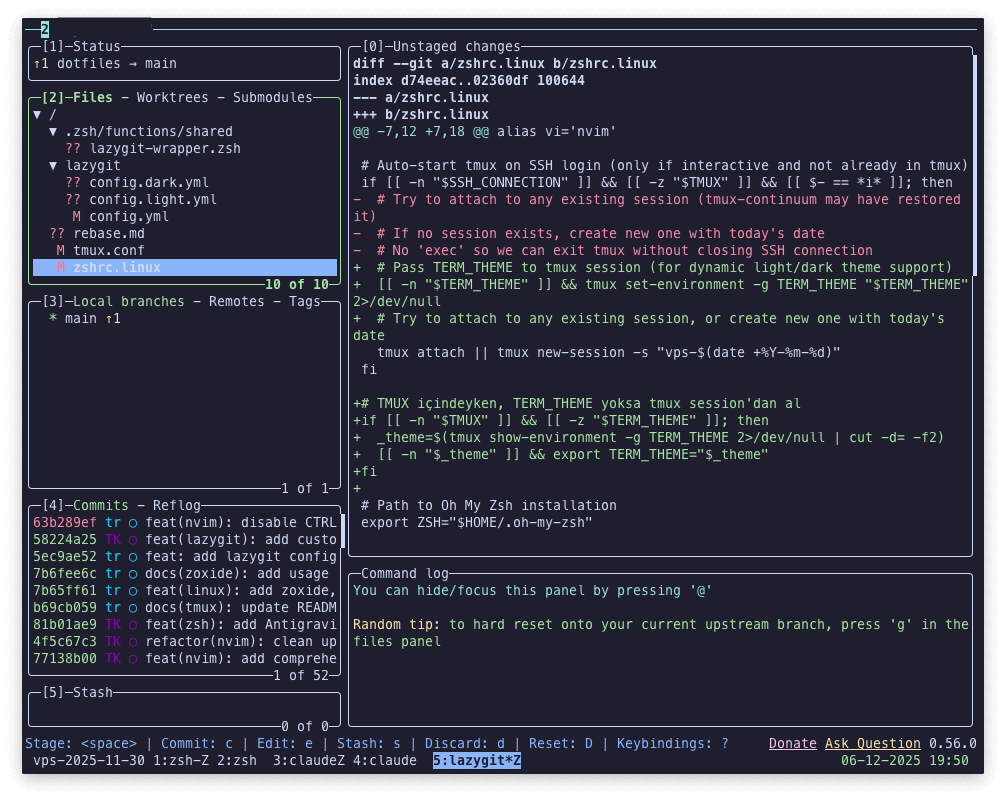Screen dimensions: 1006x800
Task: Select tmux window 5:lazygit*Z
Action: point(477,761)
